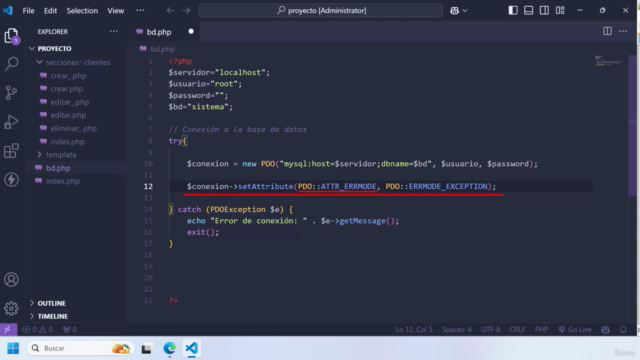Toggle the Secondary Side Bar
The width and height of the screenshot is (640, 360).
544,10
